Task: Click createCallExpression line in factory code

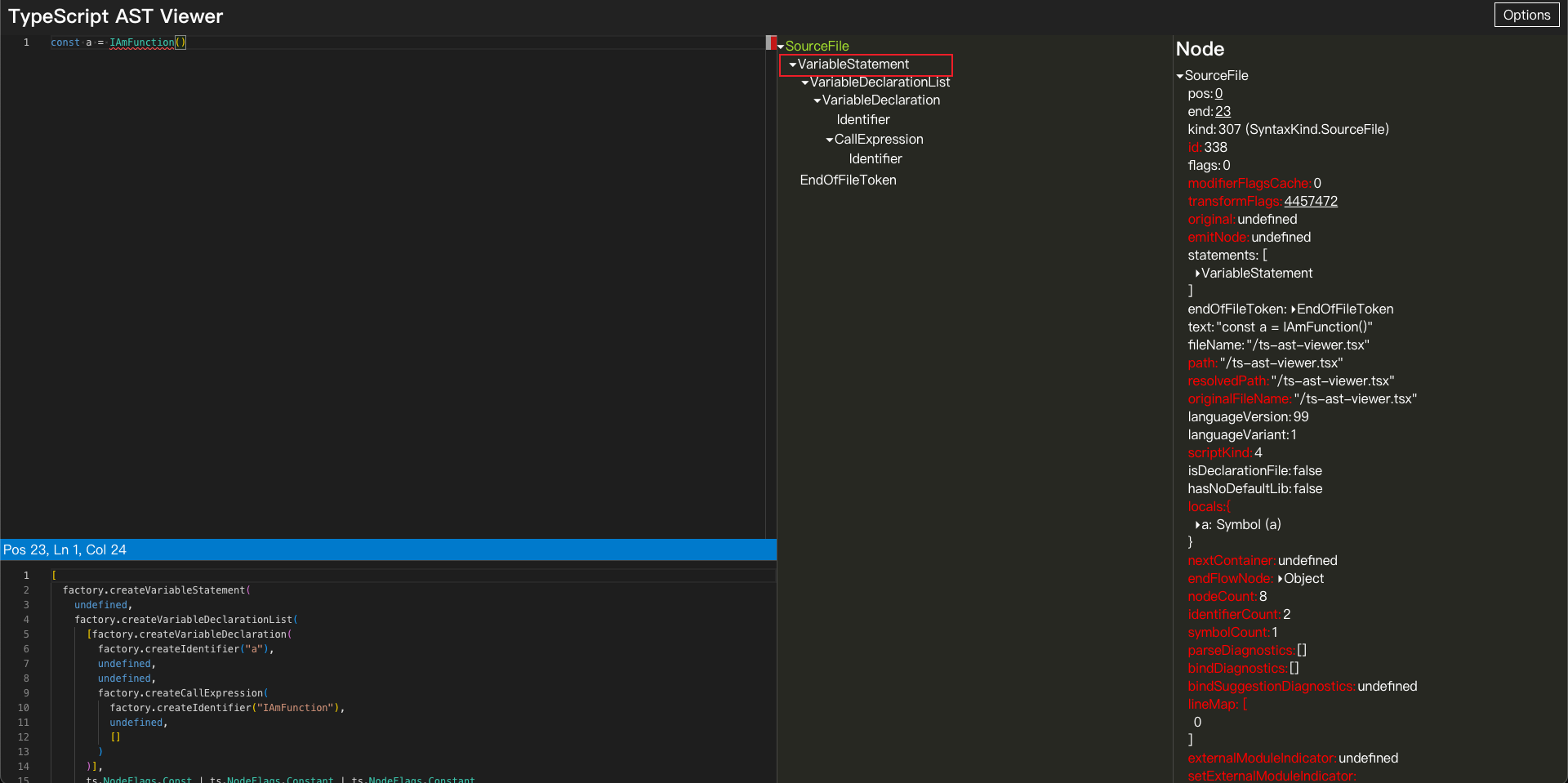Action: point(180,693)
